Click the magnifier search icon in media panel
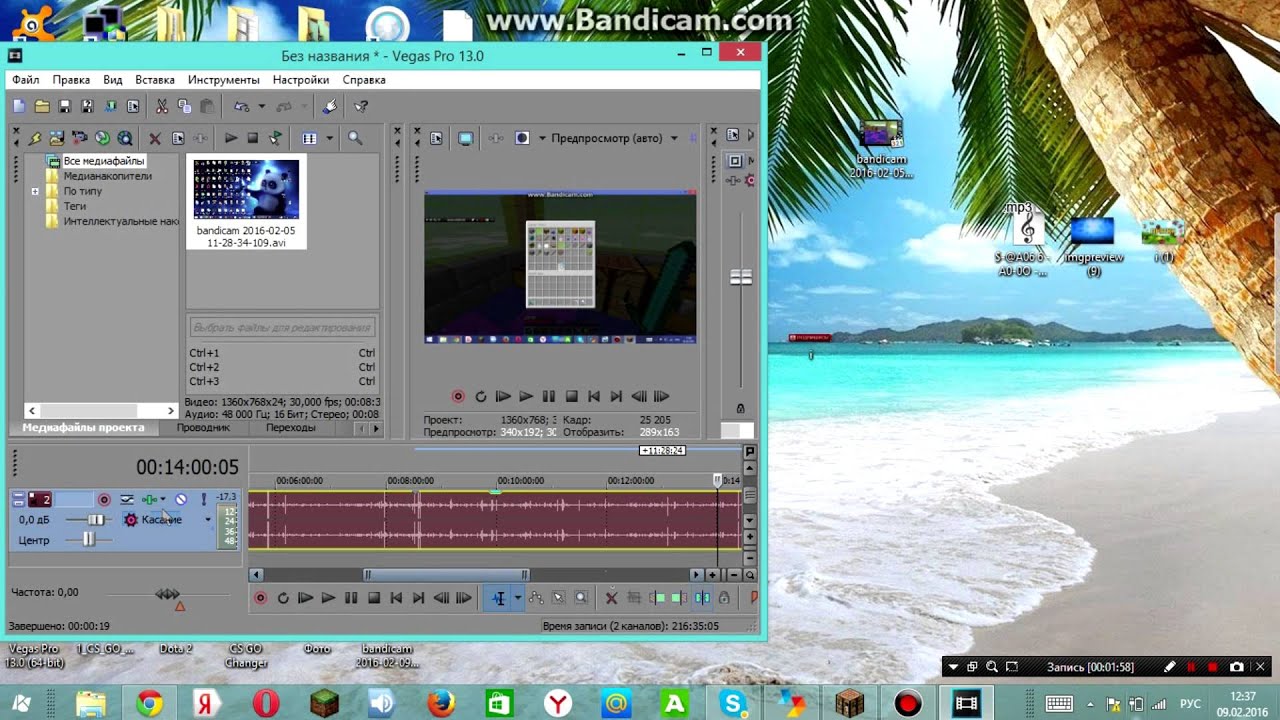The image size is (1280, 720). pyautogui.click(x=355, y=138)
